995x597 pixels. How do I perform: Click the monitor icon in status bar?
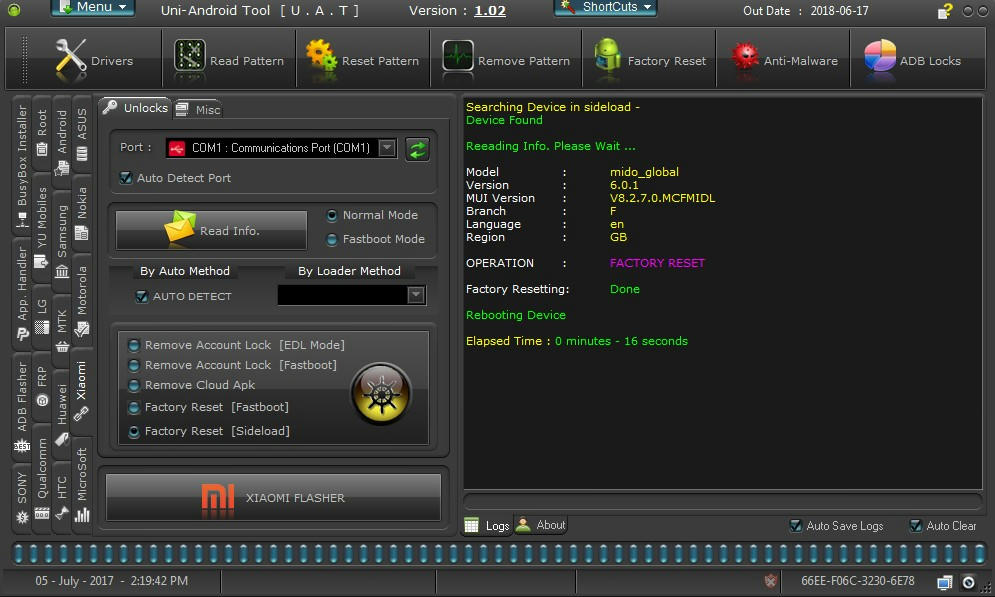(x=944, y=582)
